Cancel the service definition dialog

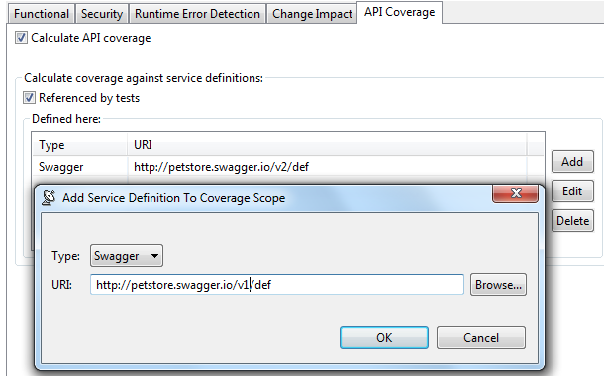pos(481,337)
